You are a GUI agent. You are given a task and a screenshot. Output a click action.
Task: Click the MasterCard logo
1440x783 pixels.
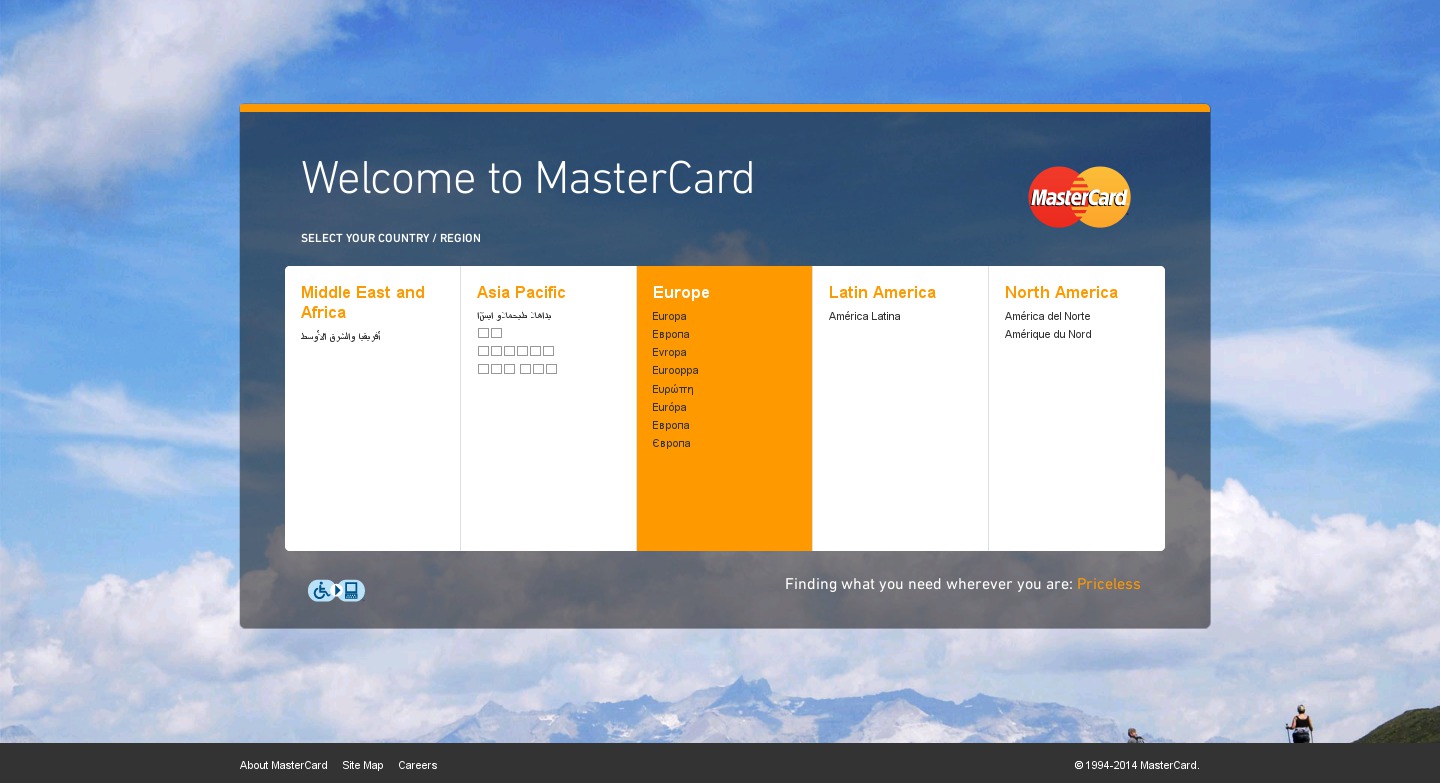(x=1079, y=197)
